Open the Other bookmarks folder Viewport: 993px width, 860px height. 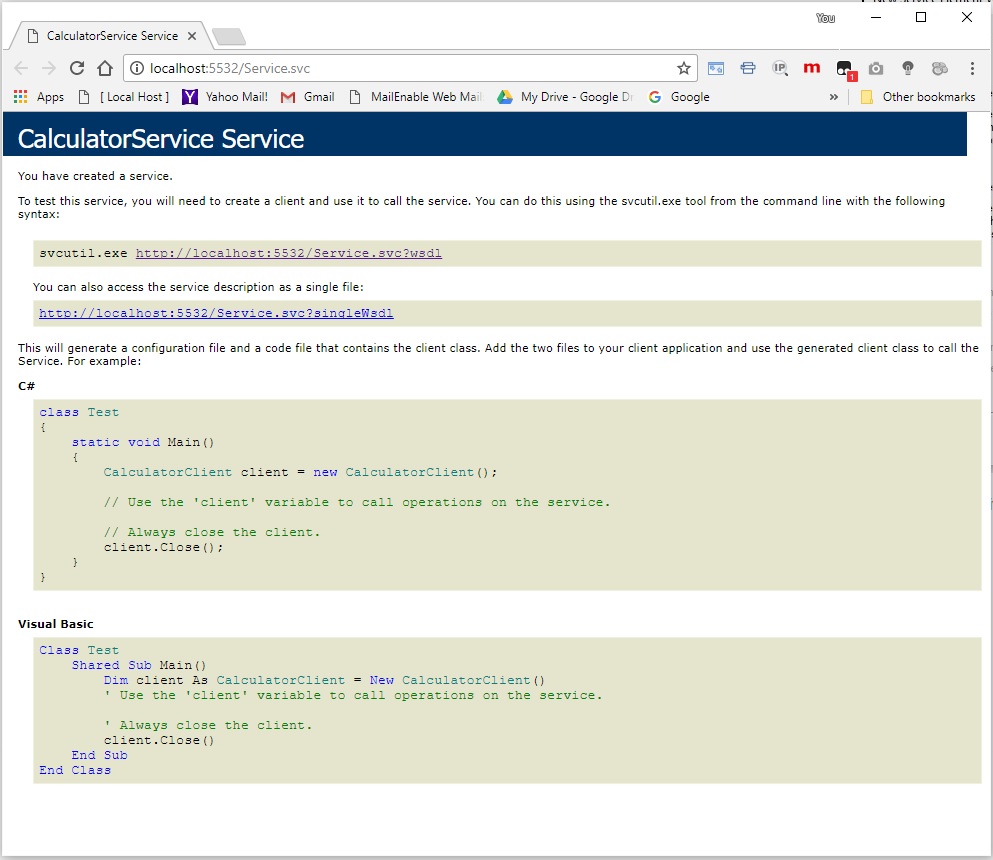click(x=917, y=97)
